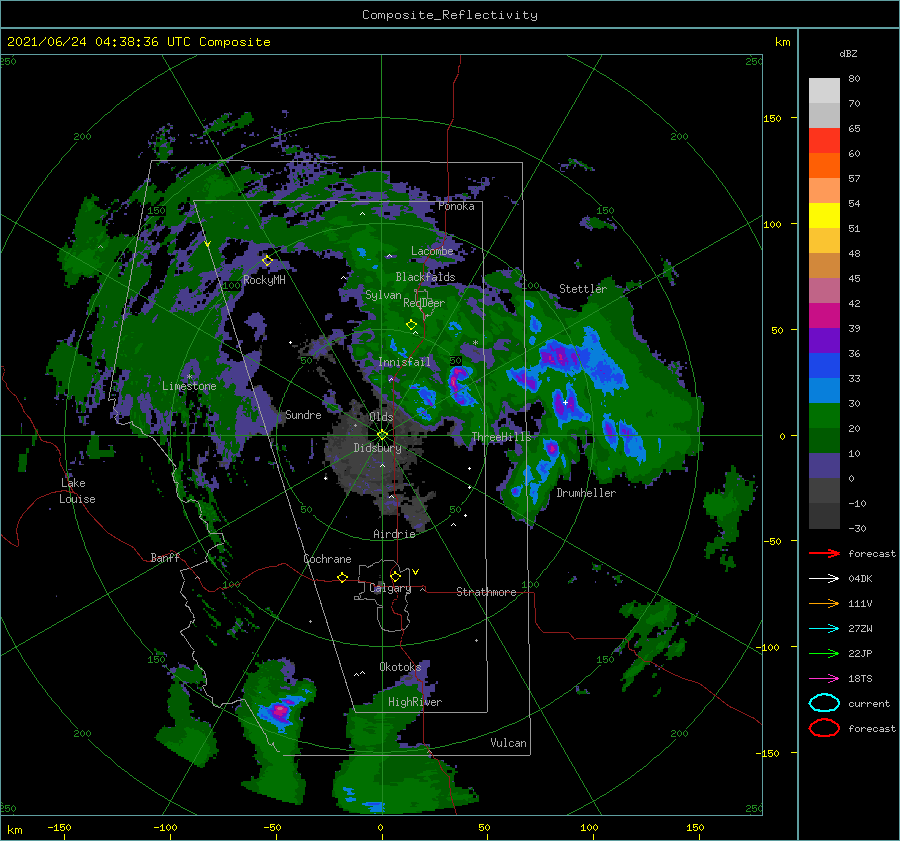Select the darkest grey -30 to -10 swatch

click(824, 516)
